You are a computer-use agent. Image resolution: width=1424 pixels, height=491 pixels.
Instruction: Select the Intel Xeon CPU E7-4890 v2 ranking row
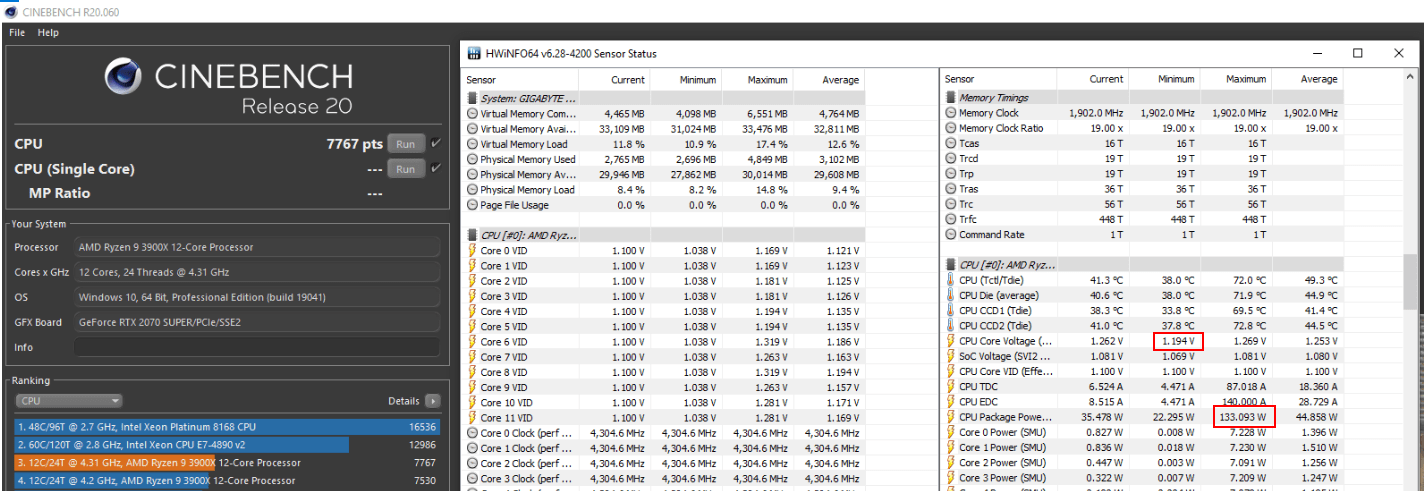click(227, 444)
